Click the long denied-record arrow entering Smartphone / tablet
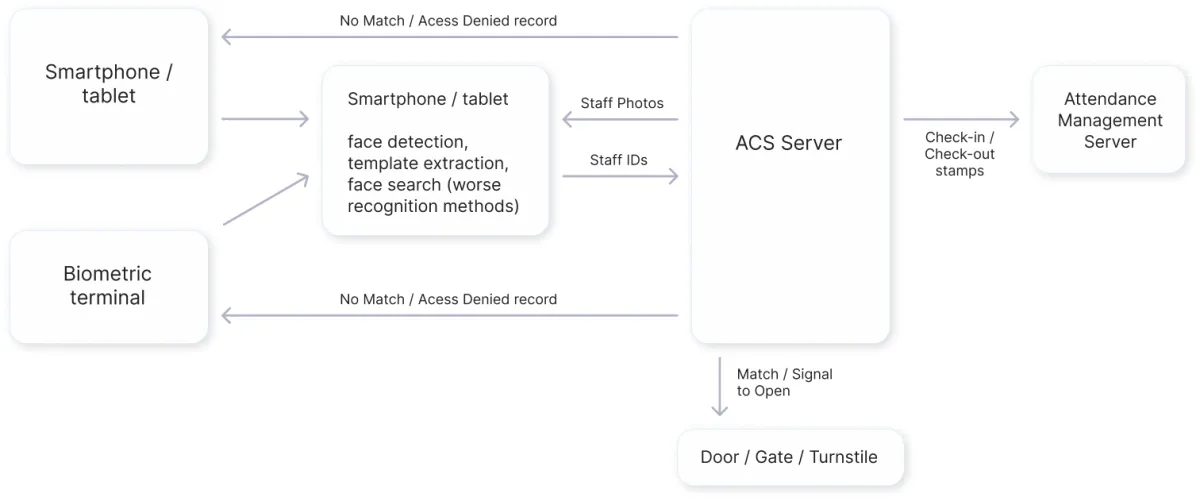The width and height of the screenshot is (1200, 501). pyautogui.click(x=450, y=38)
